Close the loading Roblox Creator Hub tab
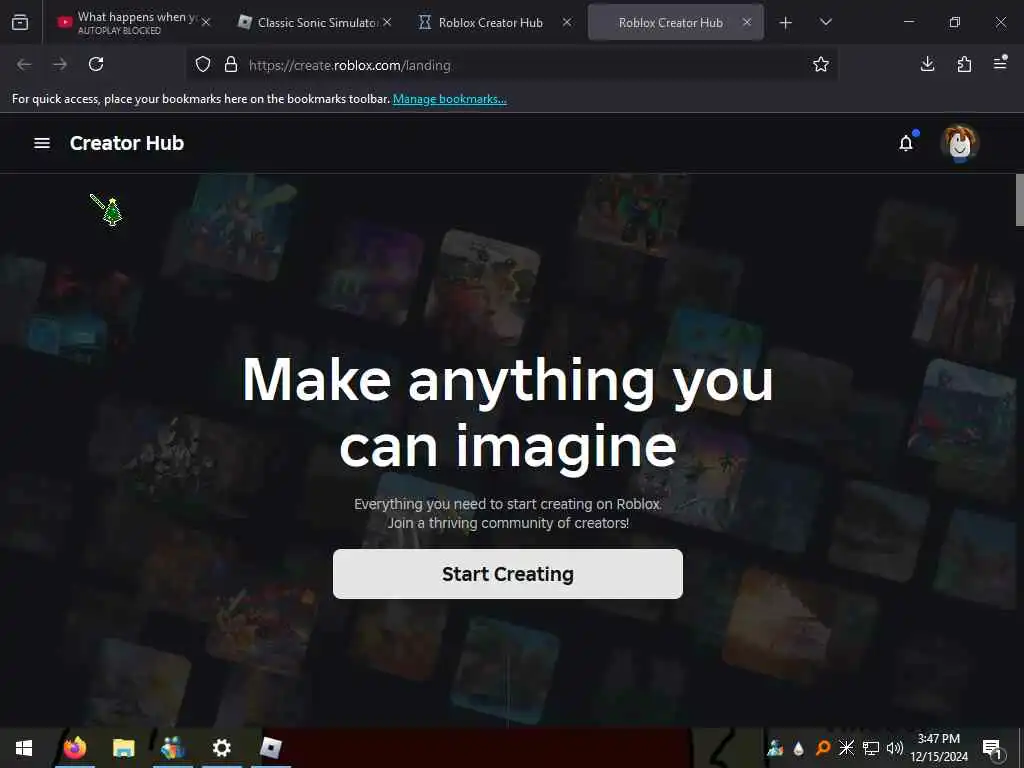1024x768 pixels. coord(567,22)
